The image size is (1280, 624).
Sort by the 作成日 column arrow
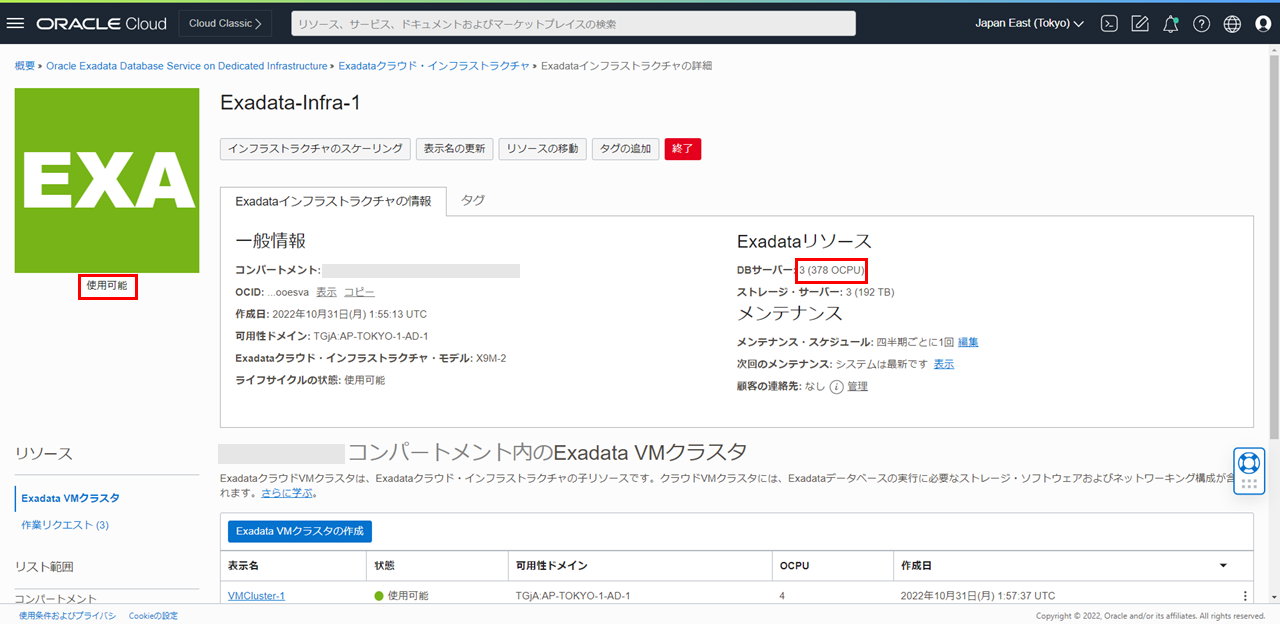pos(1222,566)
